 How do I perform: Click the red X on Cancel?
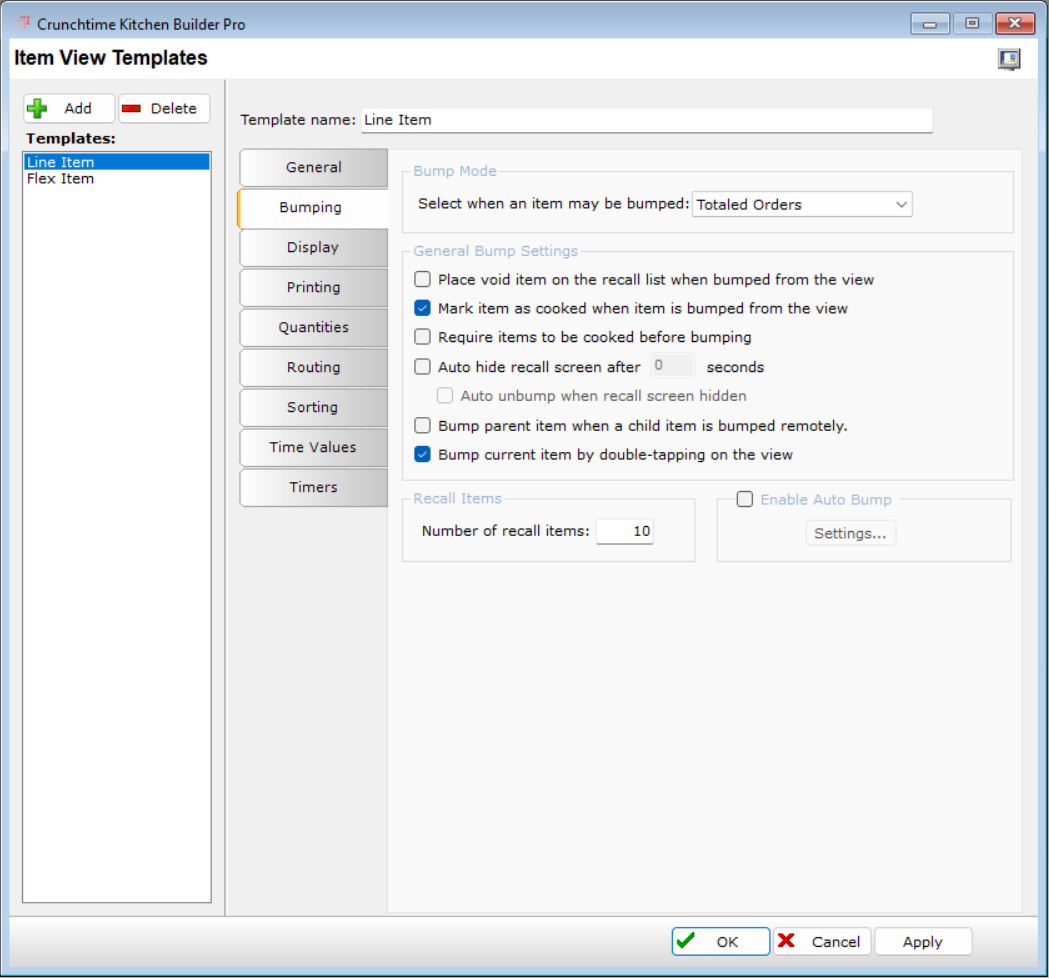click(787, 941)
